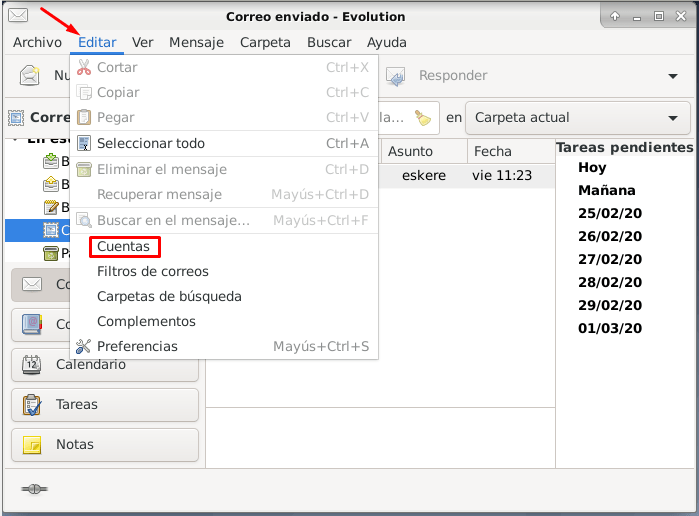Click the Notas sticky note icon
Viewport: 699px width, 516px height.
pyautogui.click(x=31, y=445)
